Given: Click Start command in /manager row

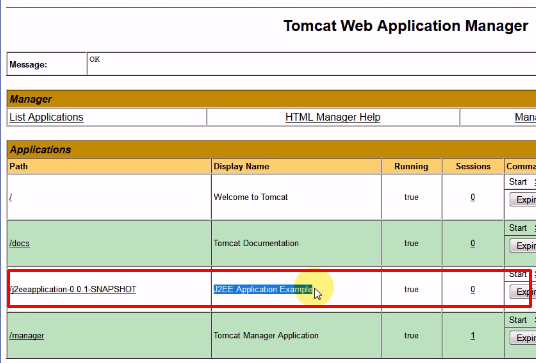Looking at the screenshot, I should tap(518, 320).
